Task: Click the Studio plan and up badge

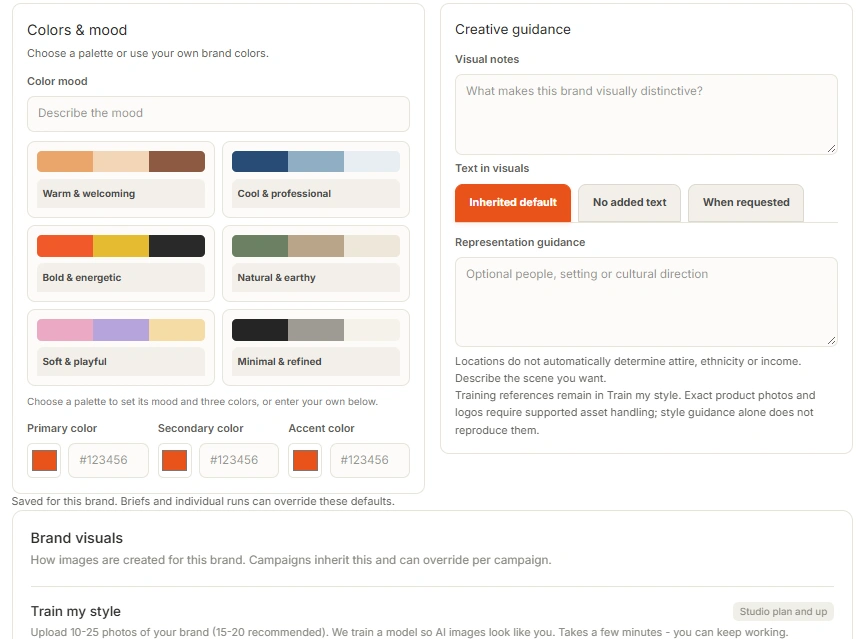Action: point(783,611)
